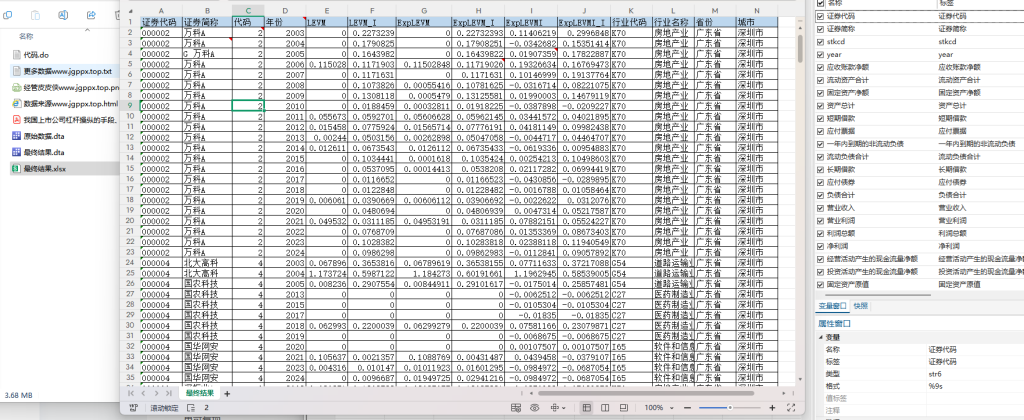Click the PDF icon beside 我国上市公司杠杆操纵的手段
Screen dimensions: 1024x420
(17, 120)
